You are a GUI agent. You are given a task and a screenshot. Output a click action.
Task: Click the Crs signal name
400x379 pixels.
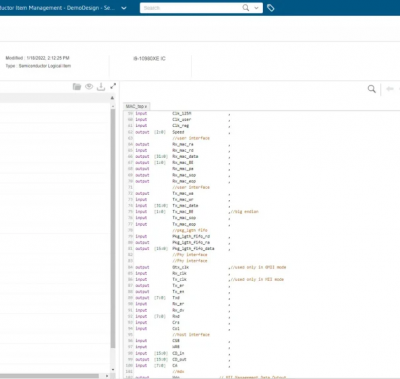click(176, 322)
